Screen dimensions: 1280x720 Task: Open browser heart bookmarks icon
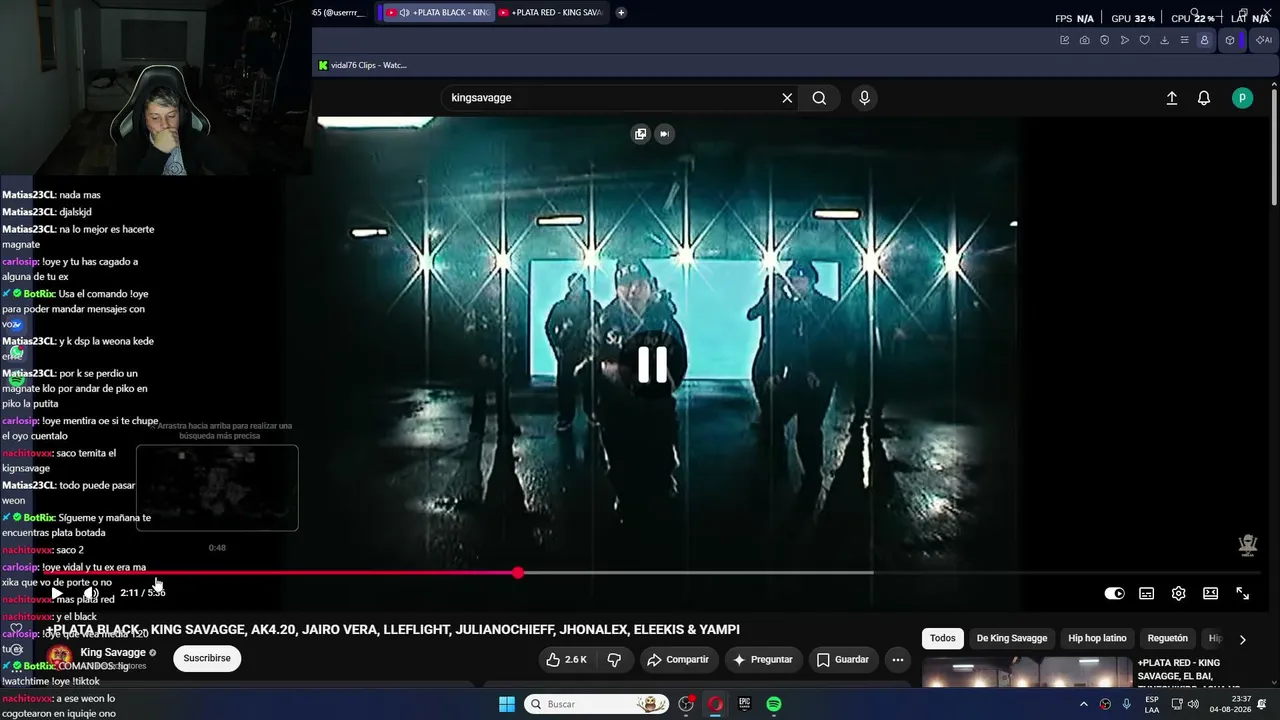(x=1144, y=40)
